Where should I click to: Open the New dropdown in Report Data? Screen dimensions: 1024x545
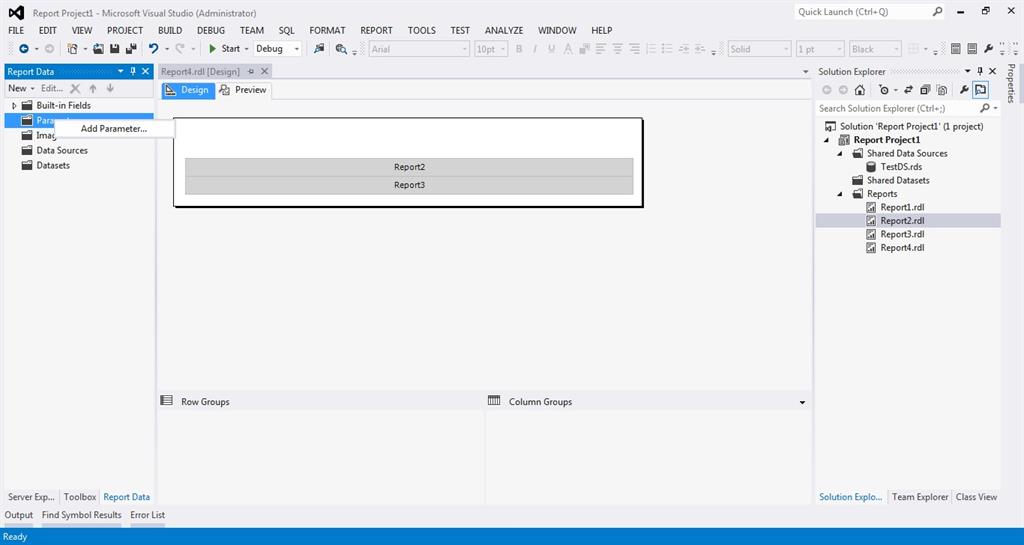(x=22, y=88)
